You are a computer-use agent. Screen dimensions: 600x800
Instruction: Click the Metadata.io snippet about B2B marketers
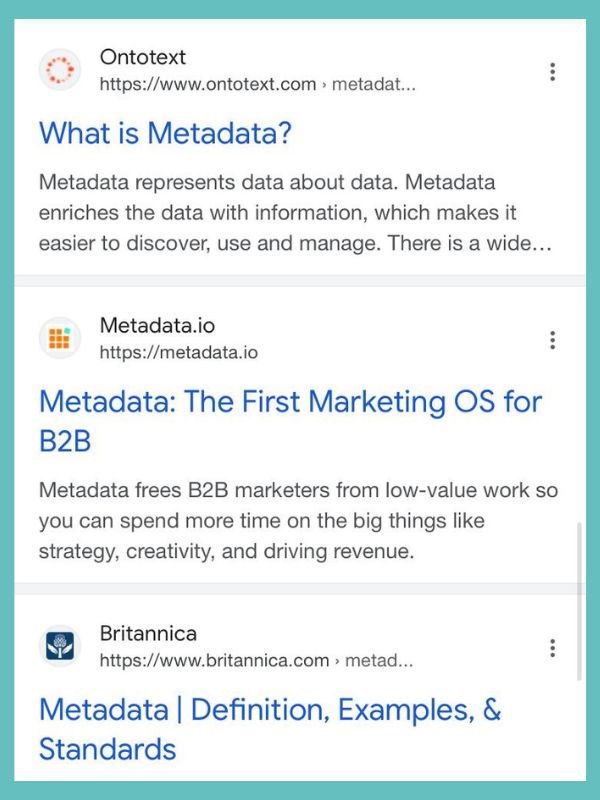coord(298,521)
